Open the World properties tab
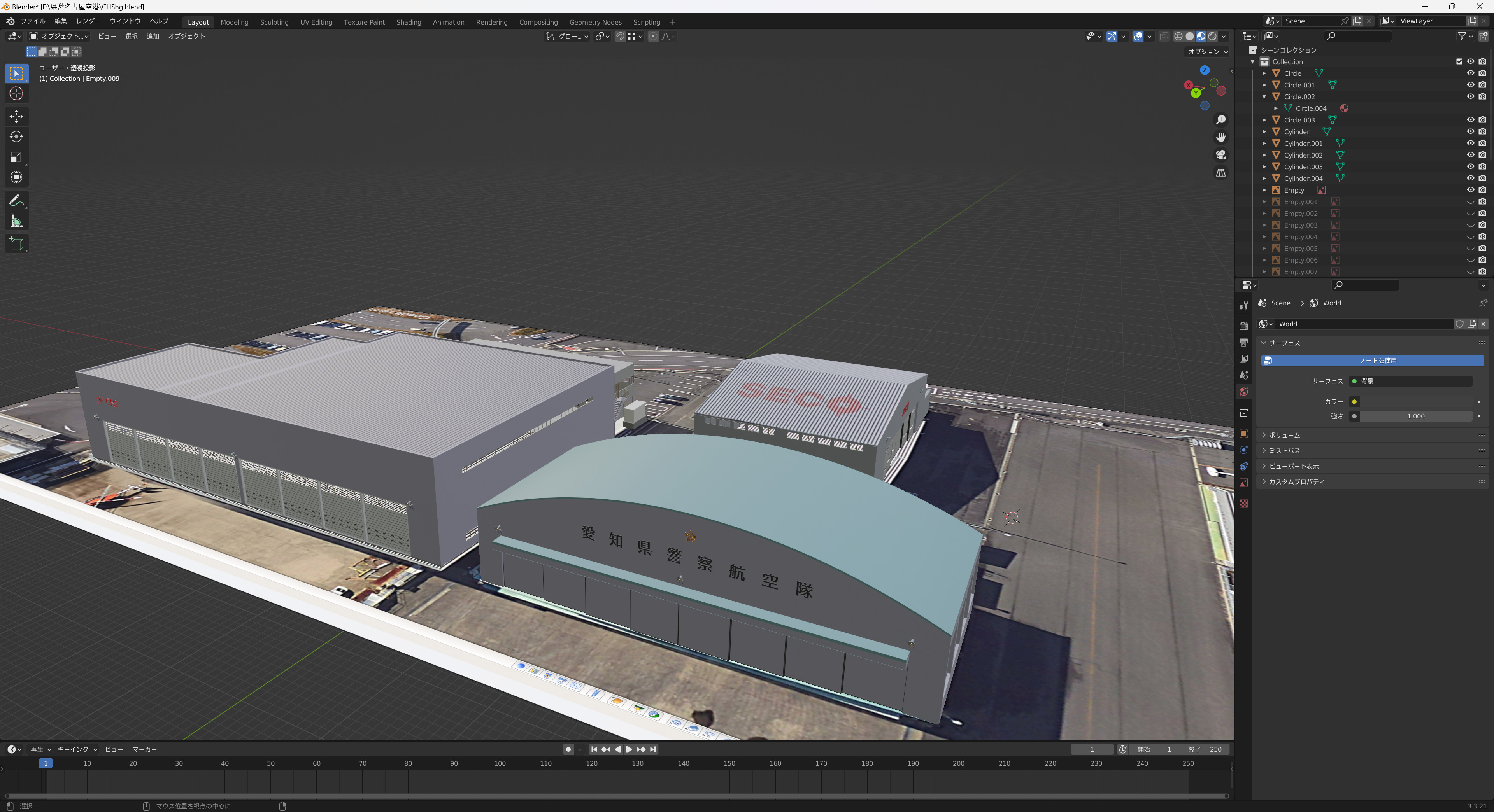The width and height of the screenshot is (1494, 812). click(1243, 392)
